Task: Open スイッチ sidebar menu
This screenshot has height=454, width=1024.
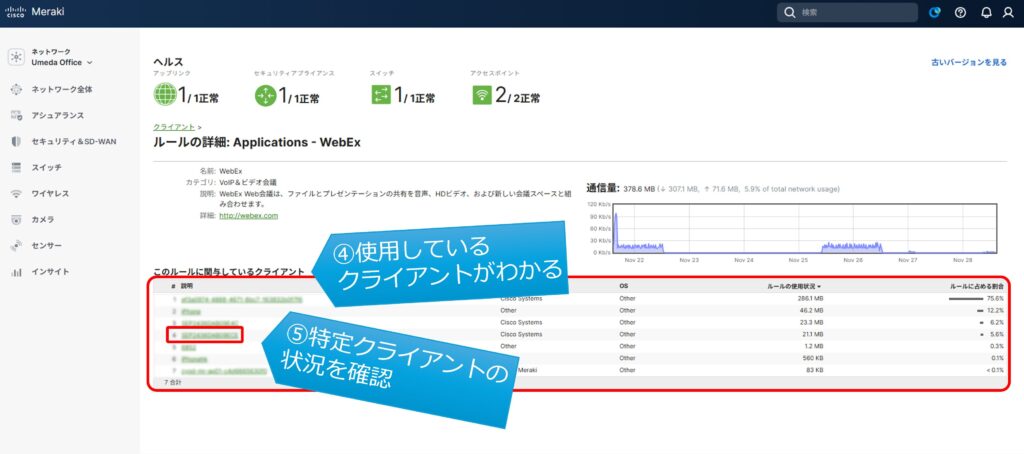Action: pos(46,168)
